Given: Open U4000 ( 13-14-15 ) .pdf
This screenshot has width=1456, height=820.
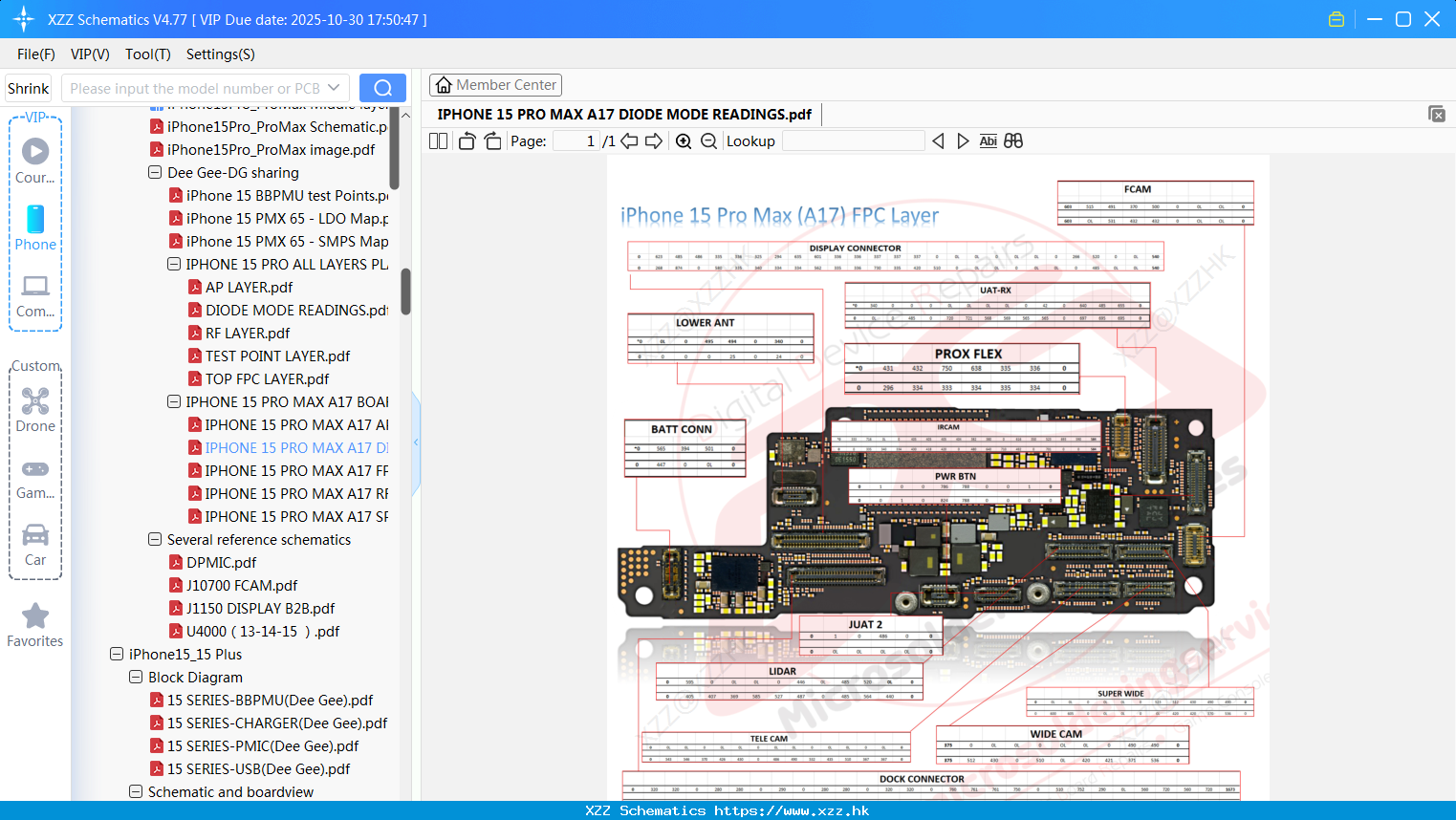Looking at the screenshot, I should pos(263,631).
